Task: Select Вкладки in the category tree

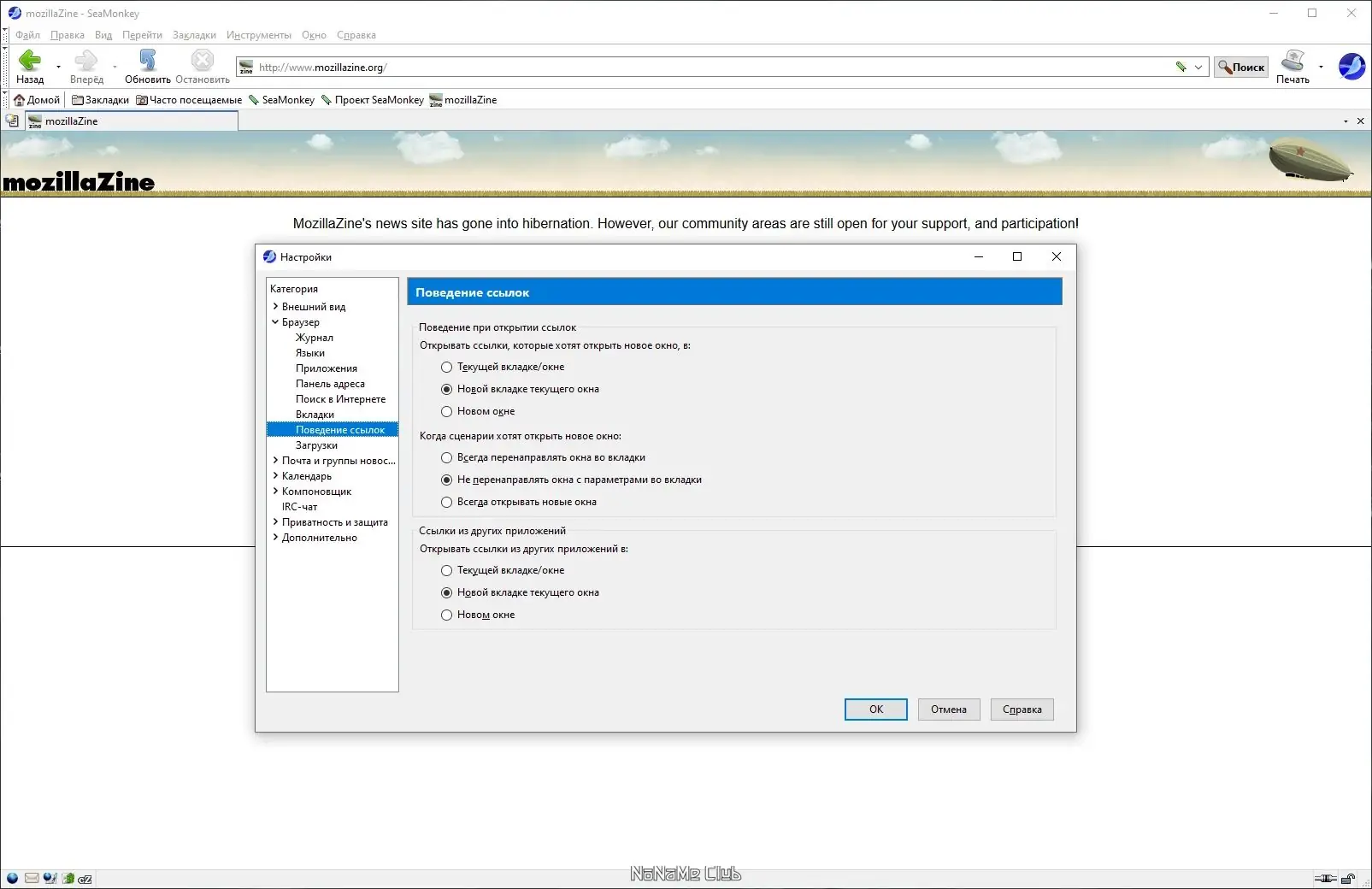Action: point(315,415)
